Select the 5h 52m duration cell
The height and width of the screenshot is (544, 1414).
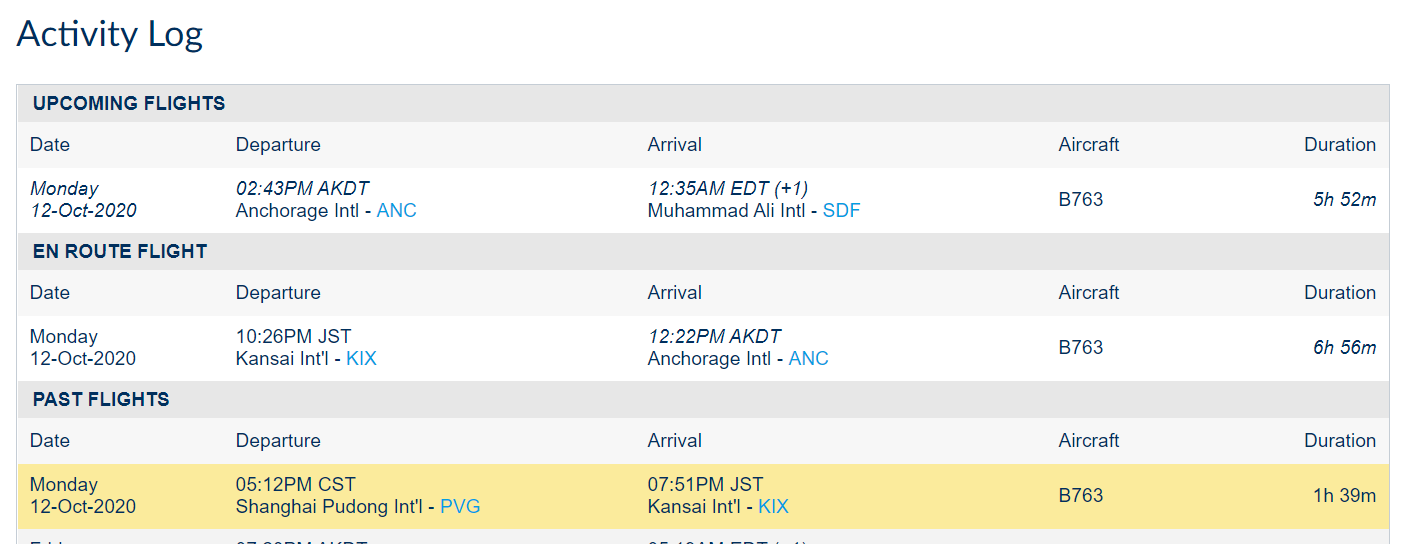[1344, 200]
